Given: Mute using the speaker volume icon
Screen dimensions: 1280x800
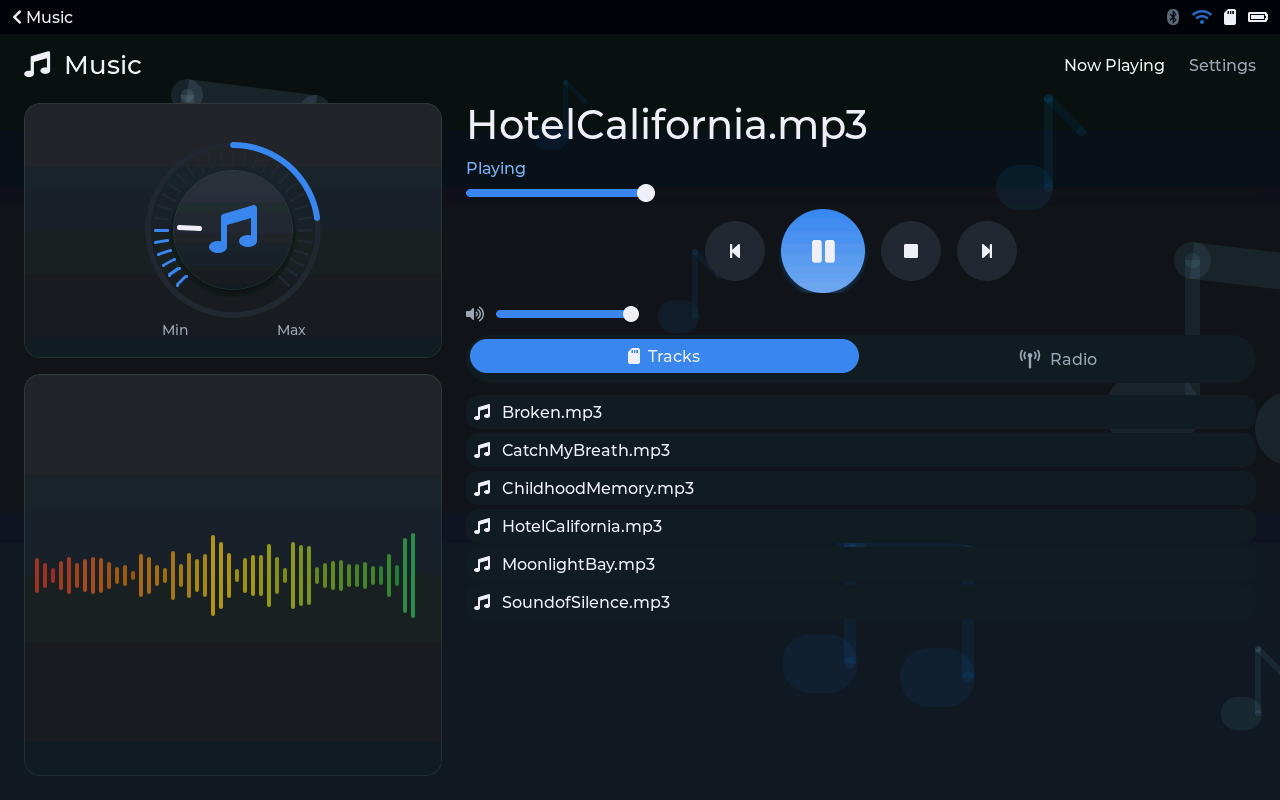Looking at the screenshot, I should pos(475,314).
